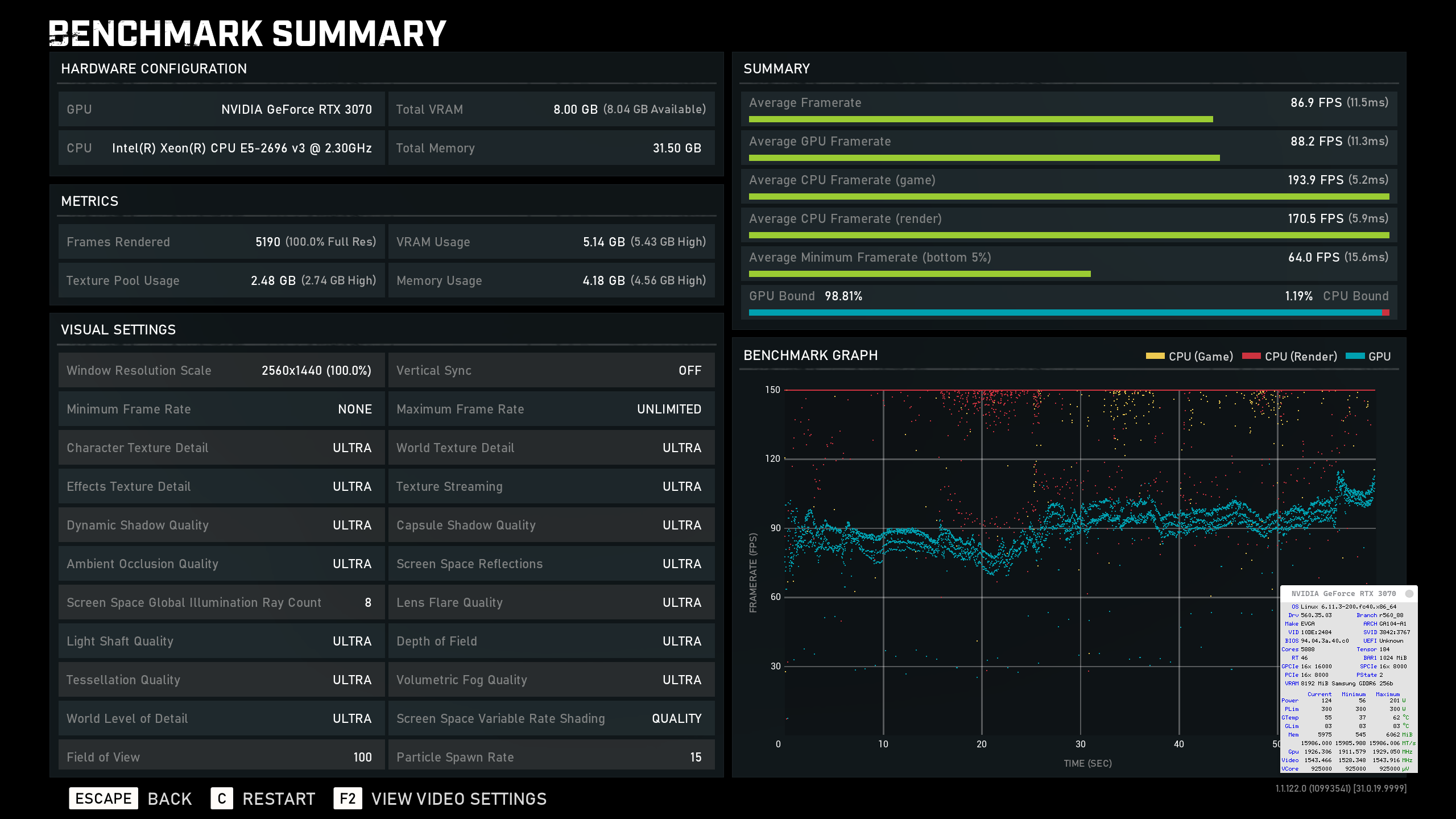Click the '1.19%' CPU Bound value

1299,296
